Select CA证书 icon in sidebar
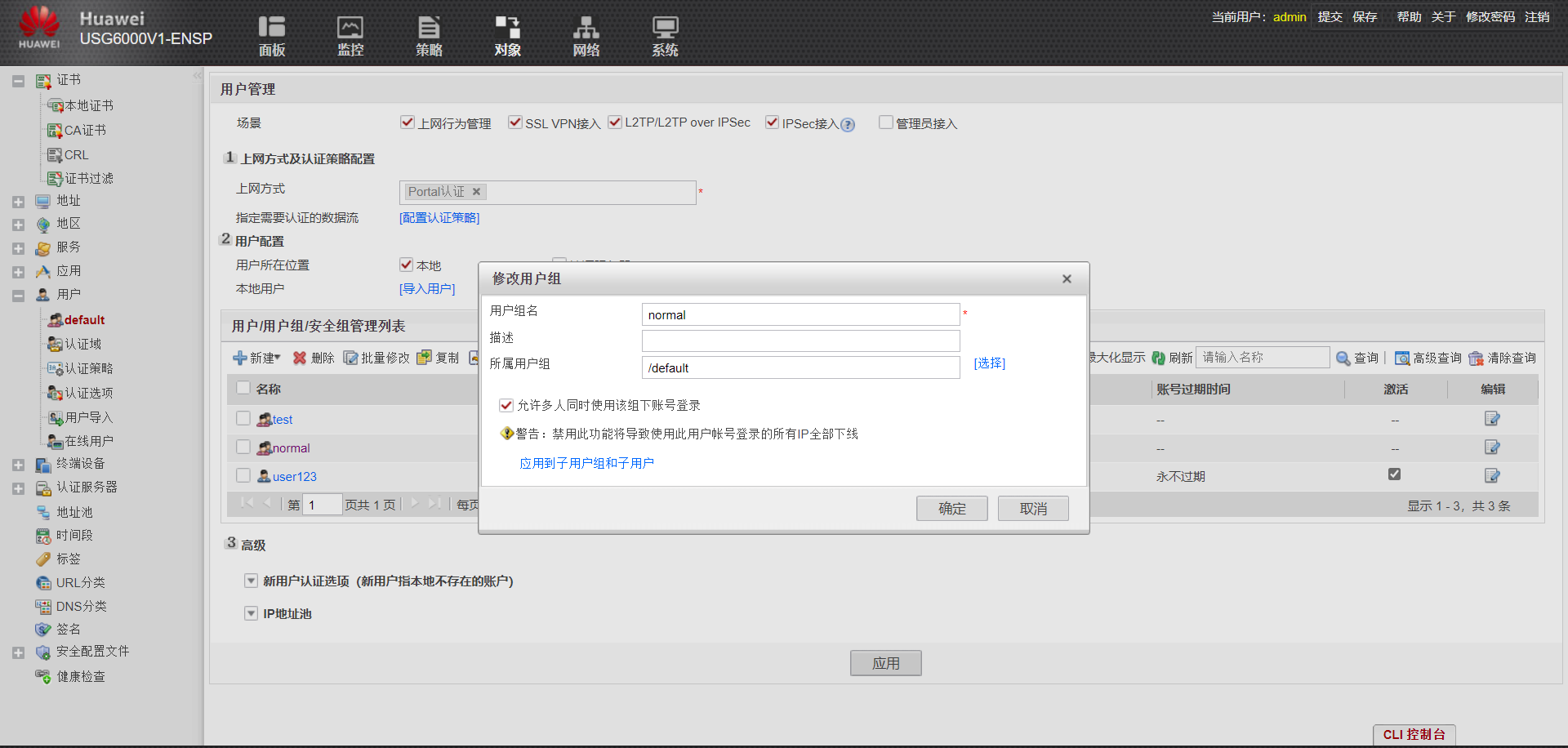Image resolution: width=1568 pixels, height=748 pixels. click(55, 131)
